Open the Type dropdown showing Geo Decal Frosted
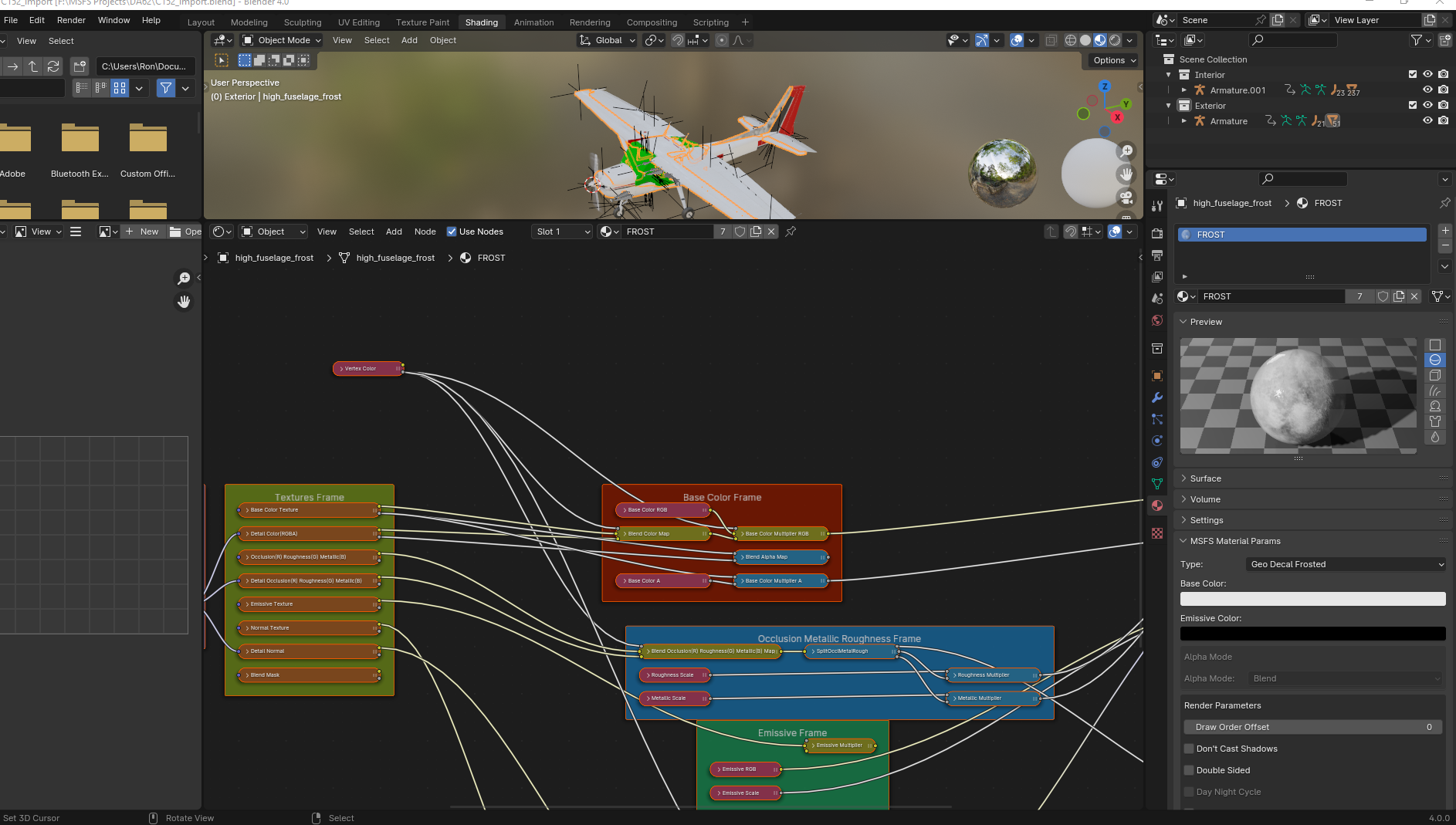1456x825 pixels. 1345,564
